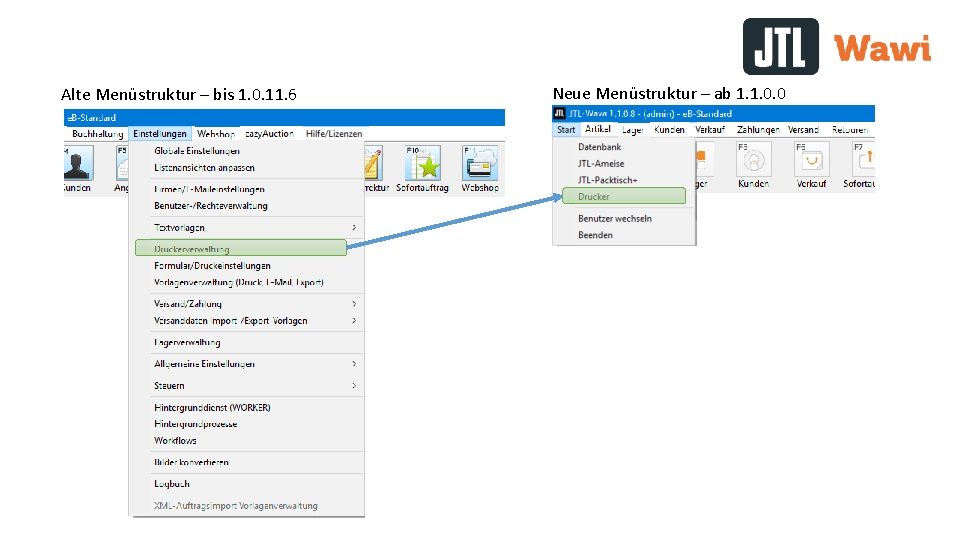This screenshot has width=960, height=540.
Task: Select Bilder konvertieren entry
Action: click(191, 462)
